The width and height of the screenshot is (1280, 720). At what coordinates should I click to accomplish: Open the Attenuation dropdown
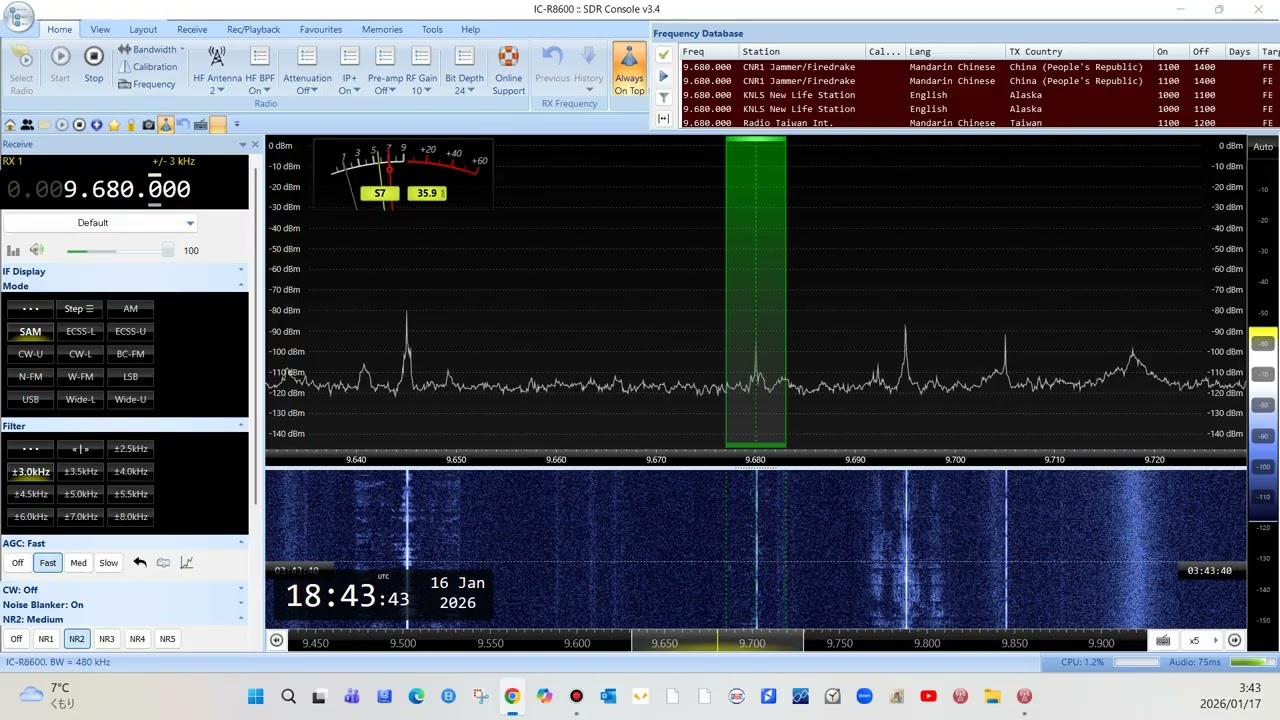pos(307,70)
